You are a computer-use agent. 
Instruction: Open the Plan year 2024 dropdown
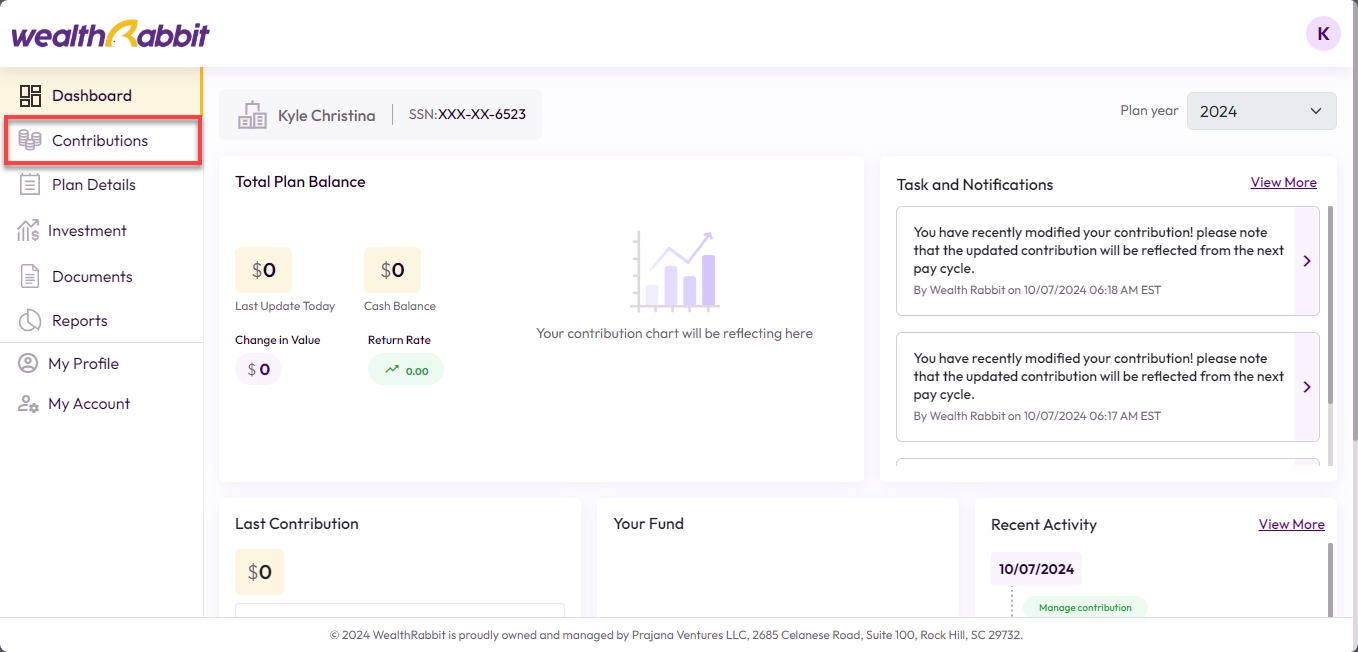tap(1261, 111)
